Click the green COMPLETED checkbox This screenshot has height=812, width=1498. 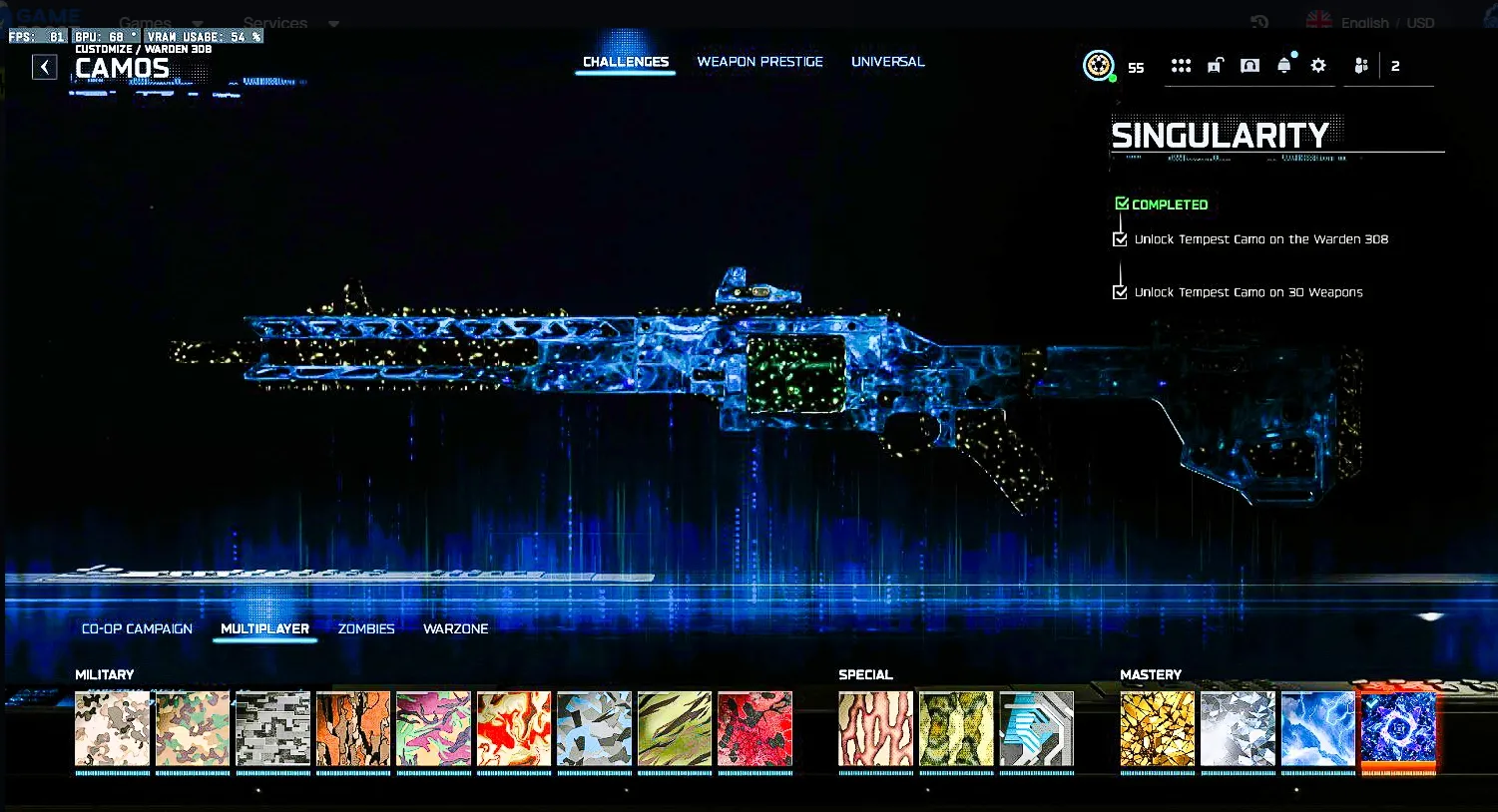pyautogui.click(x=1122, y=203)
